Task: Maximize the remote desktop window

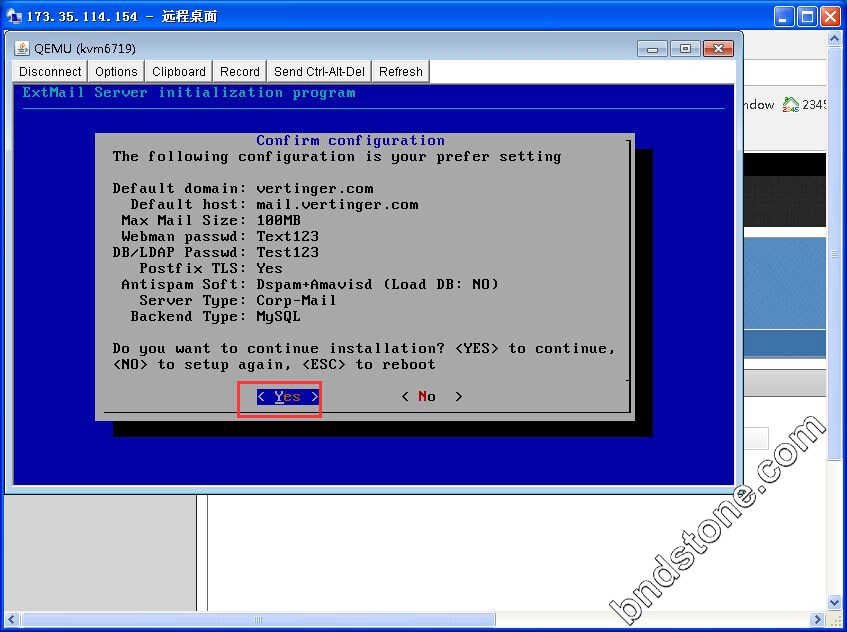Action: click(807, 17)
